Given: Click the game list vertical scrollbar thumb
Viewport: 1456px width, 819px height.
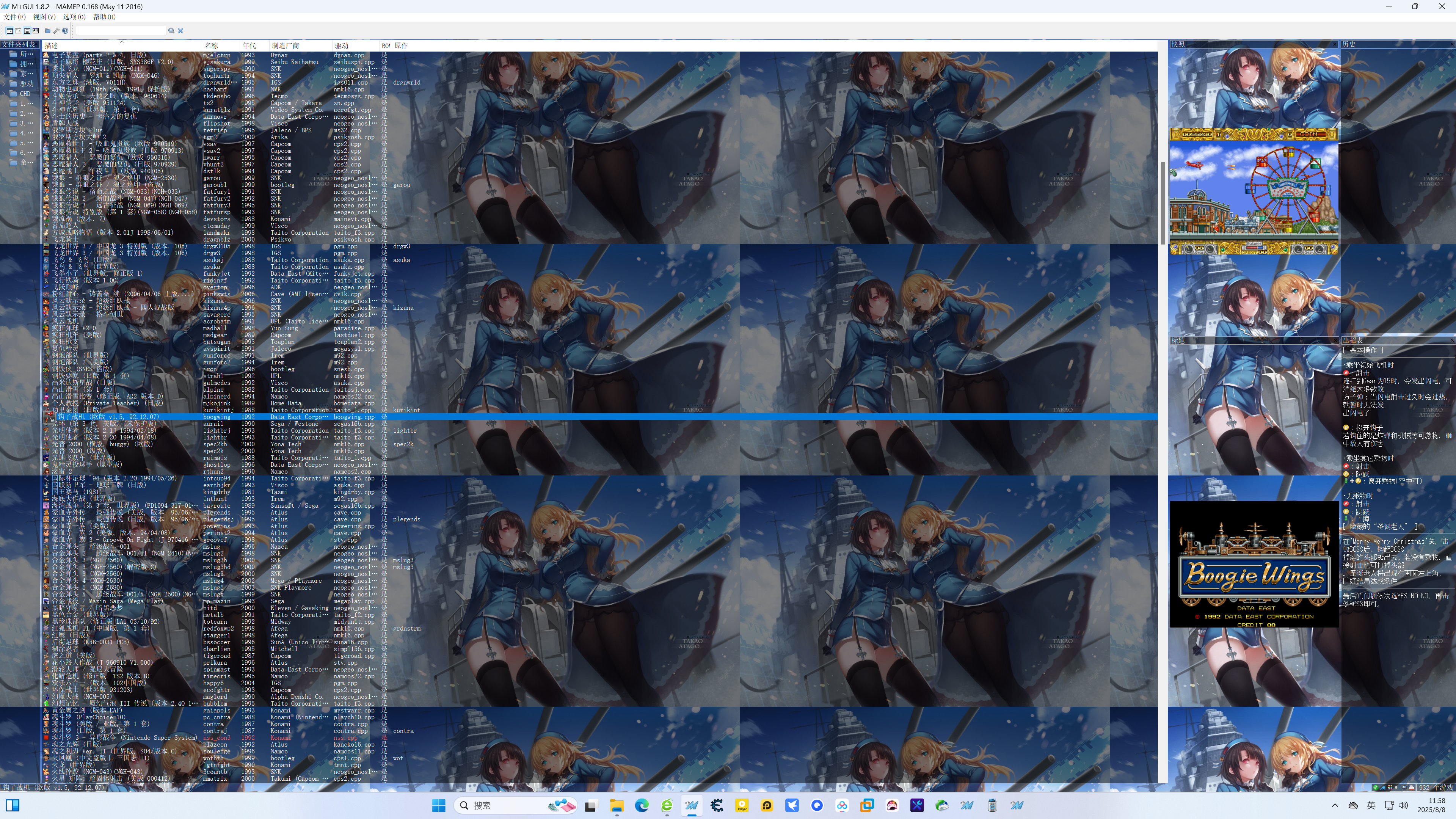Looking at the screenshot, I should point(1163,204).
